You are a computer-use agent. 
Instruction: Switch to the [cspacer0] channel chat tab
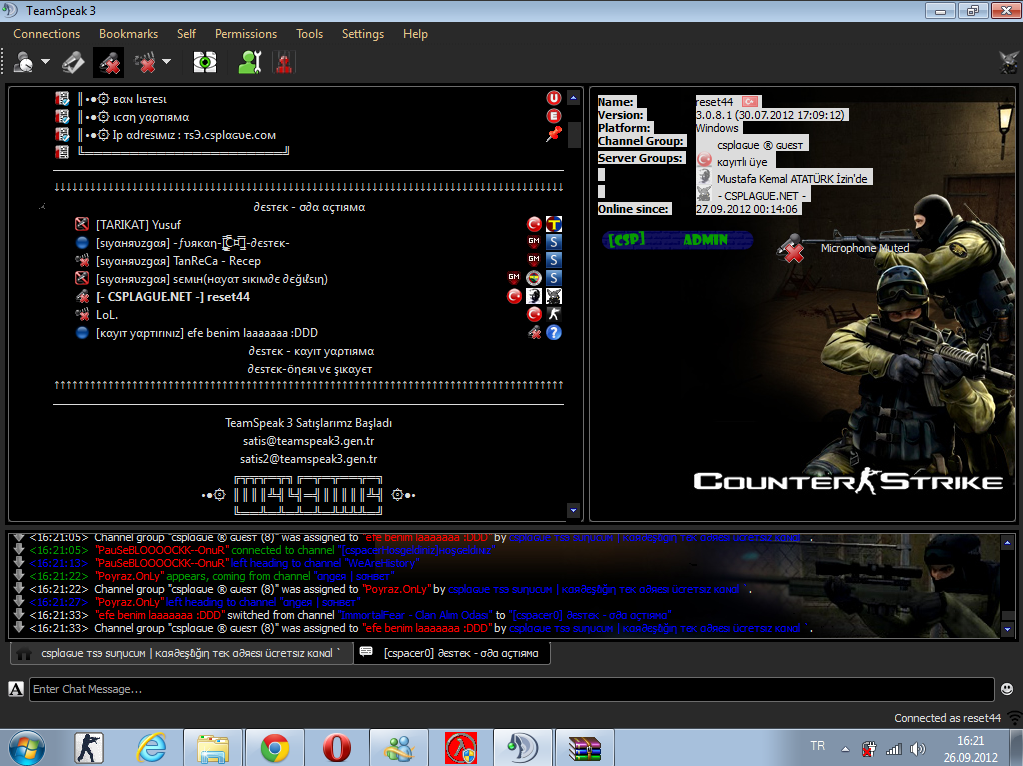click(x=452, y=653)
